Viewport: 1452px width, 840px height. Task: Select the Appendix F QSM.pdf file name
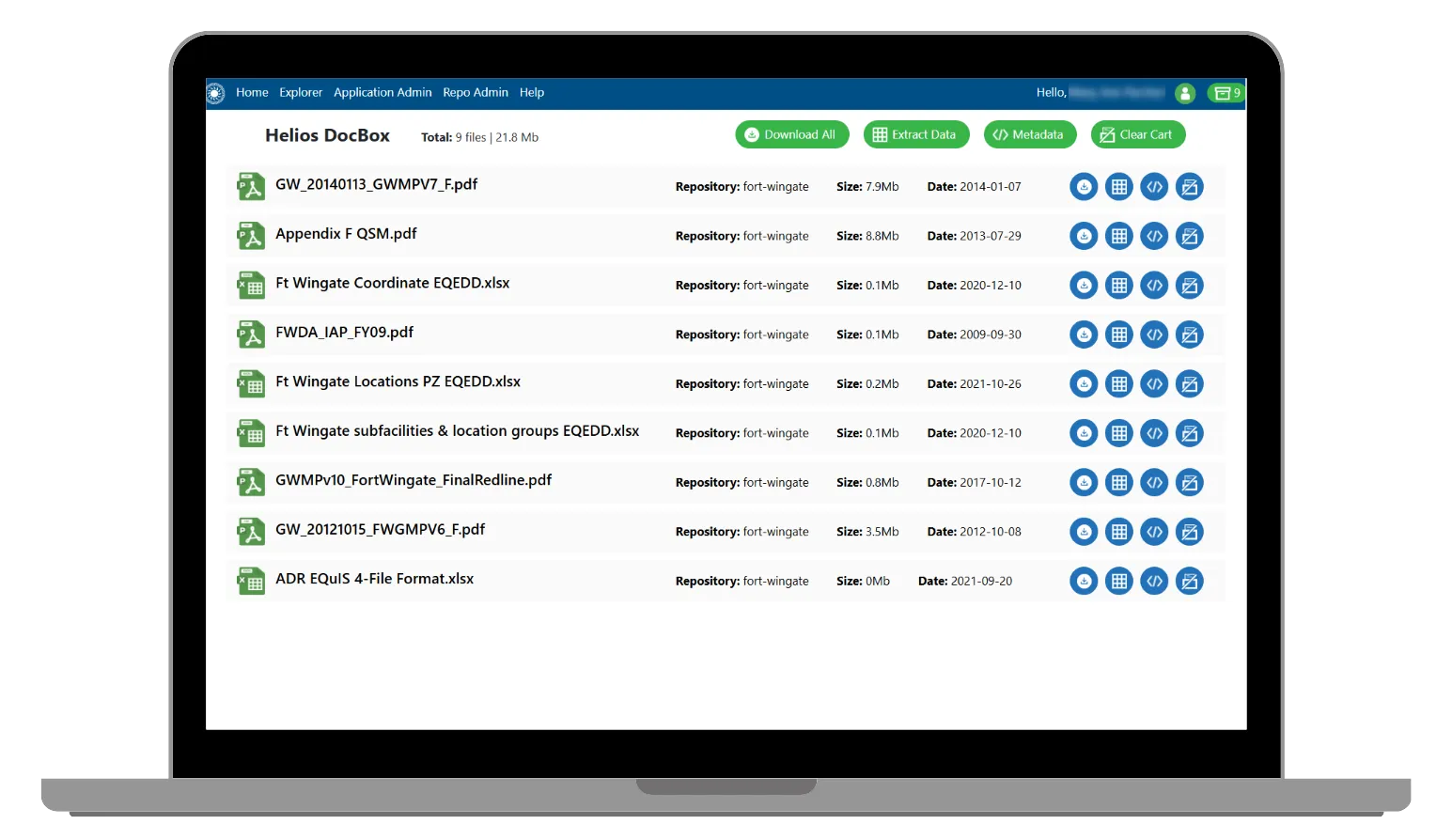[x=346, y=234]
